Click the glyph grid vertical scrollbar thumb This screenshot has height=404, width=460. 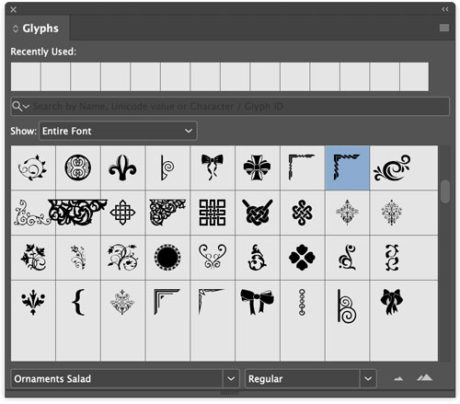tap(445, 191)
